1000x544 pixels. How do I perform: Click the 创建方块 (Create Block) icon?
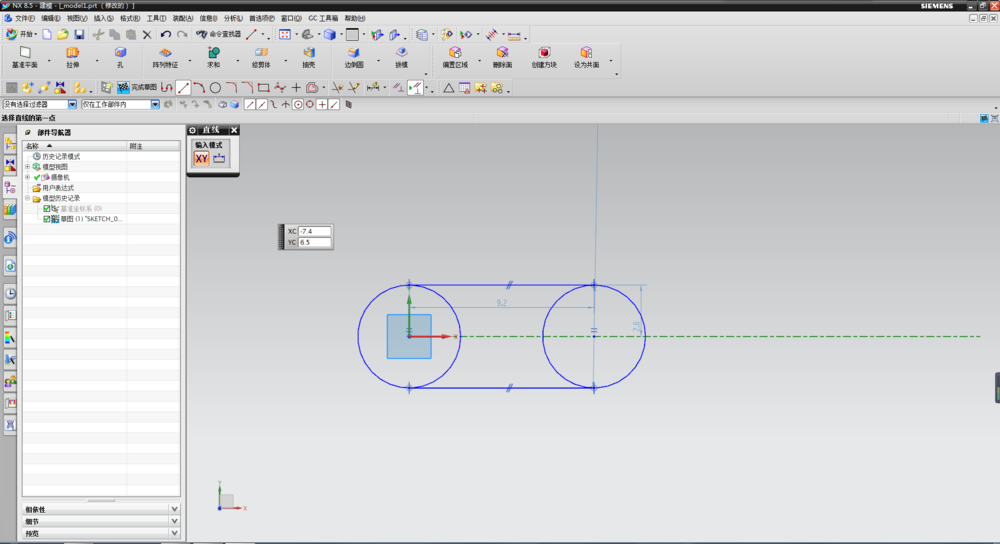click(x=544, y=54)
